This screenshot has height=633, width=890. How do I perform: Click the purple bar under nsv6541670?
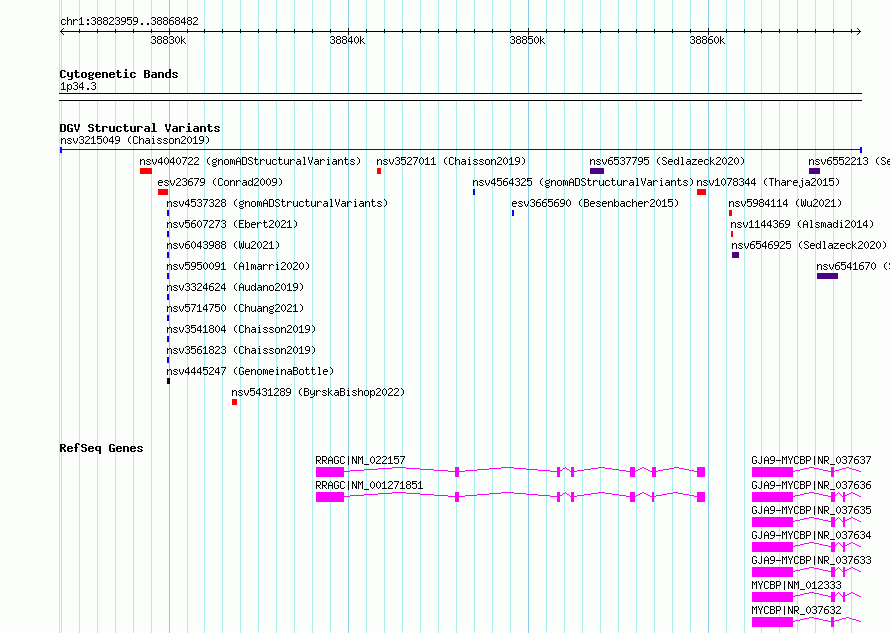coord(828,276)
